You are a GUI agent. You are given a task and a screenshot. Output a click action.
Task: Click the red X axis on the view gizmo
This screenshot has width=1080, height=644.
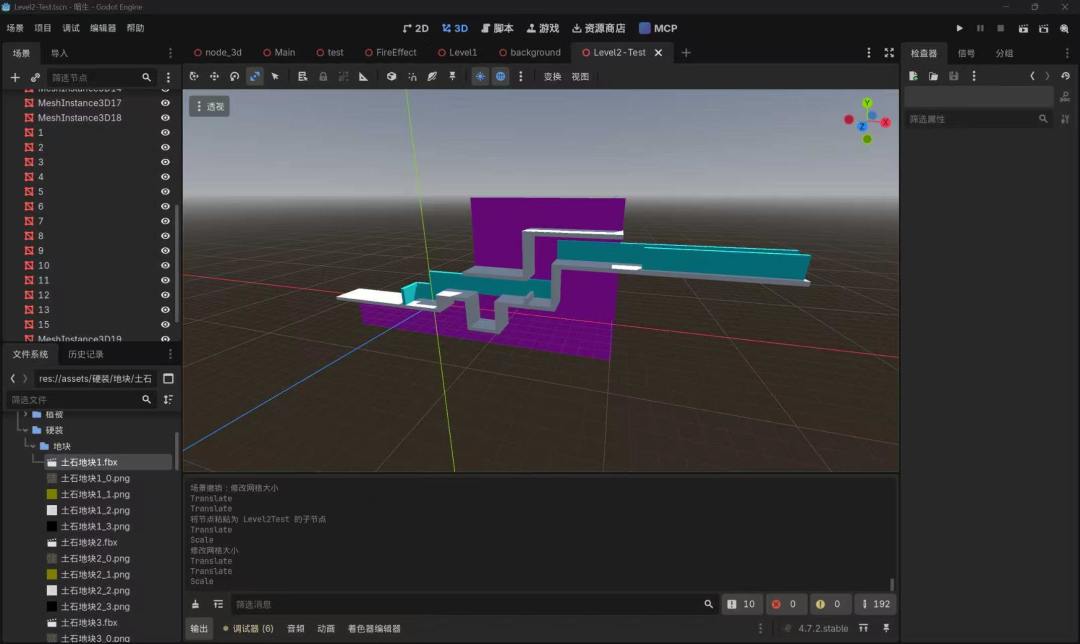click(x=886, y=123)
